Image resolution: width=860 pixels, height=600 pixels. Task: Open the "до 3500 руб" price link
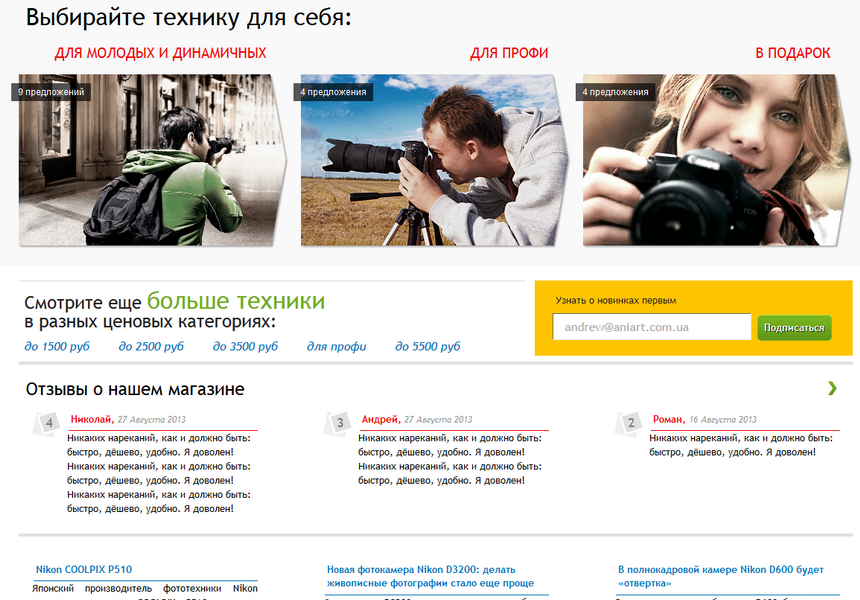click(x=245, y=347)
